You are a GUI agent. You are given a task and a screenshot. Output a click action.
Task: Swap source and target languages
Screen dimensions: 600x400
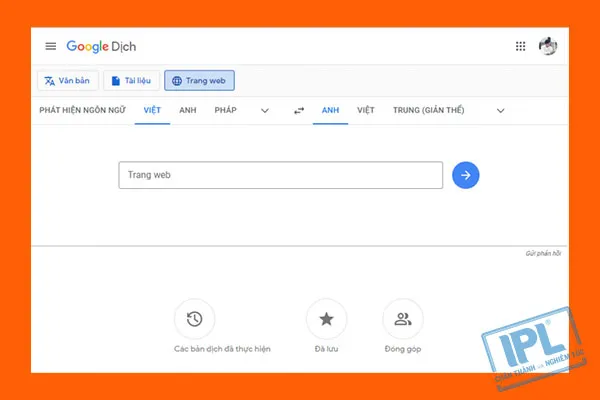299,111
